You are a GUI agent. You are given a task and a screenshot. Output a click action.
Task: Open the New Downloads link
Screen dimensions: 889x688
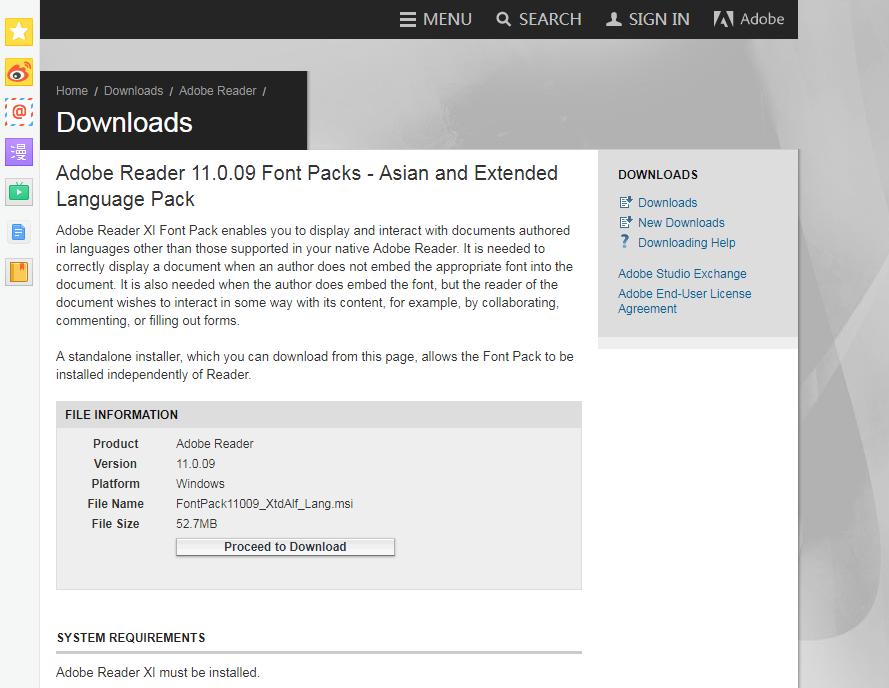(x=681, y=223)
